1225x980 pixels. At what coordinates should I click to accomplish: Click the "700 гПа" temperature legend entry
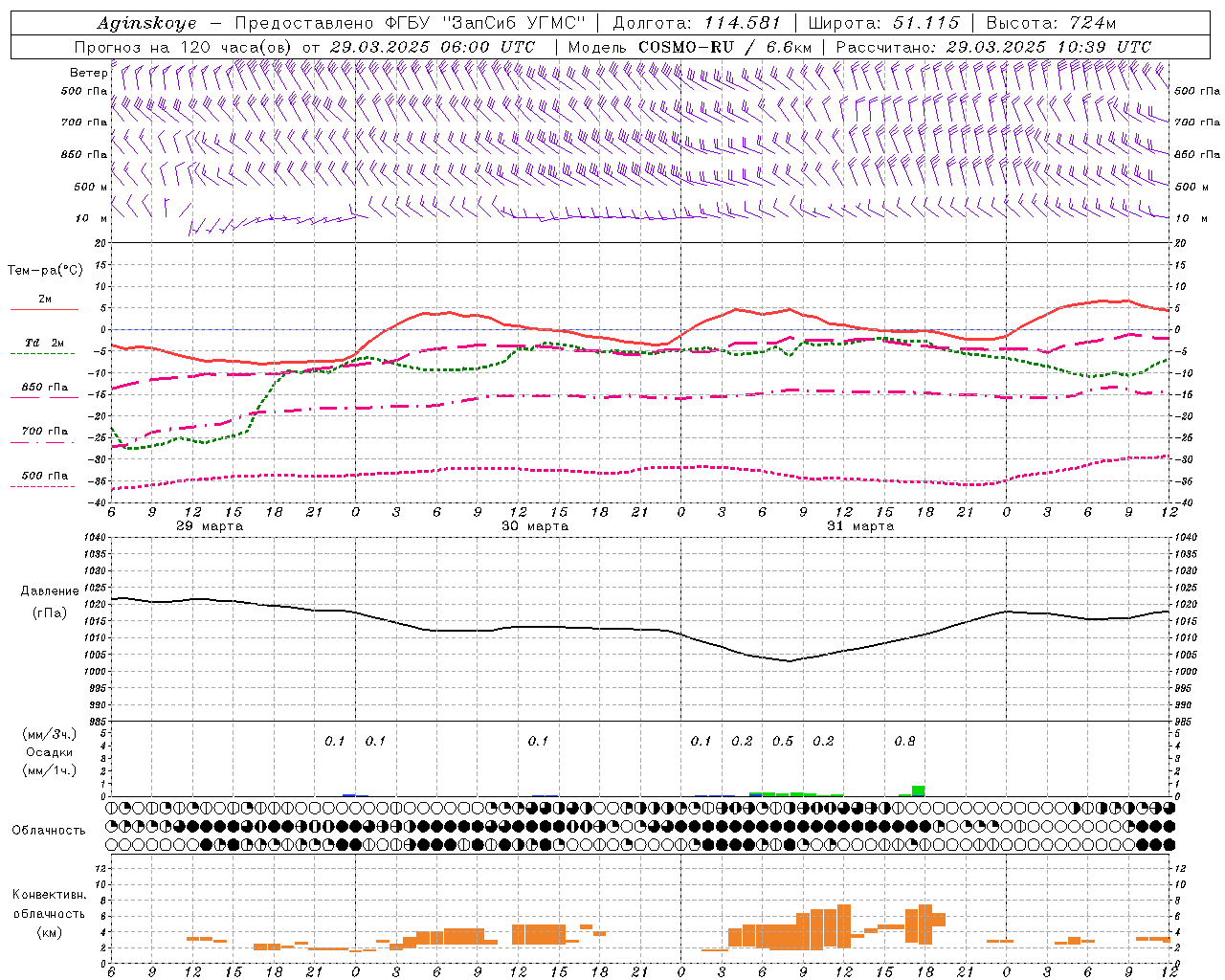point(44,432)
